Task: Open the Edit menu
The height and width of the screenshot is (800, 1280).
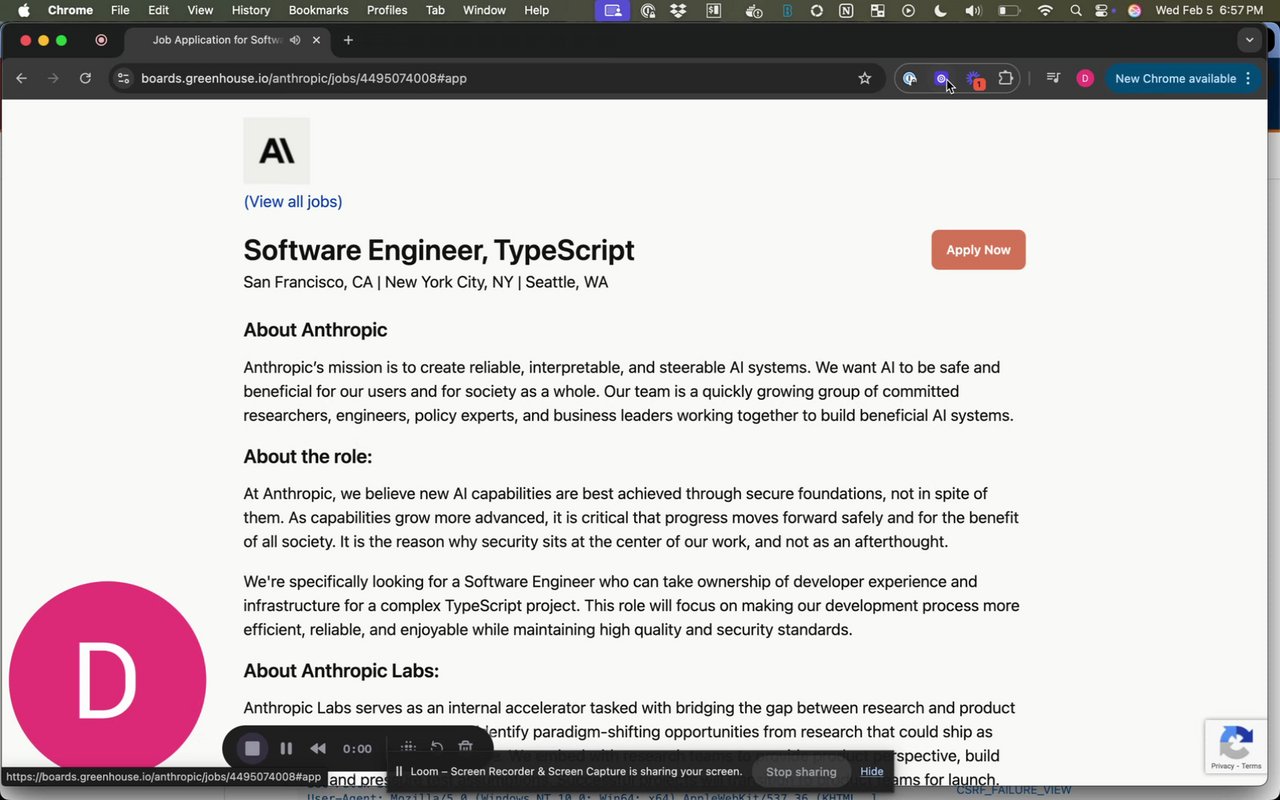Action: 158,10
